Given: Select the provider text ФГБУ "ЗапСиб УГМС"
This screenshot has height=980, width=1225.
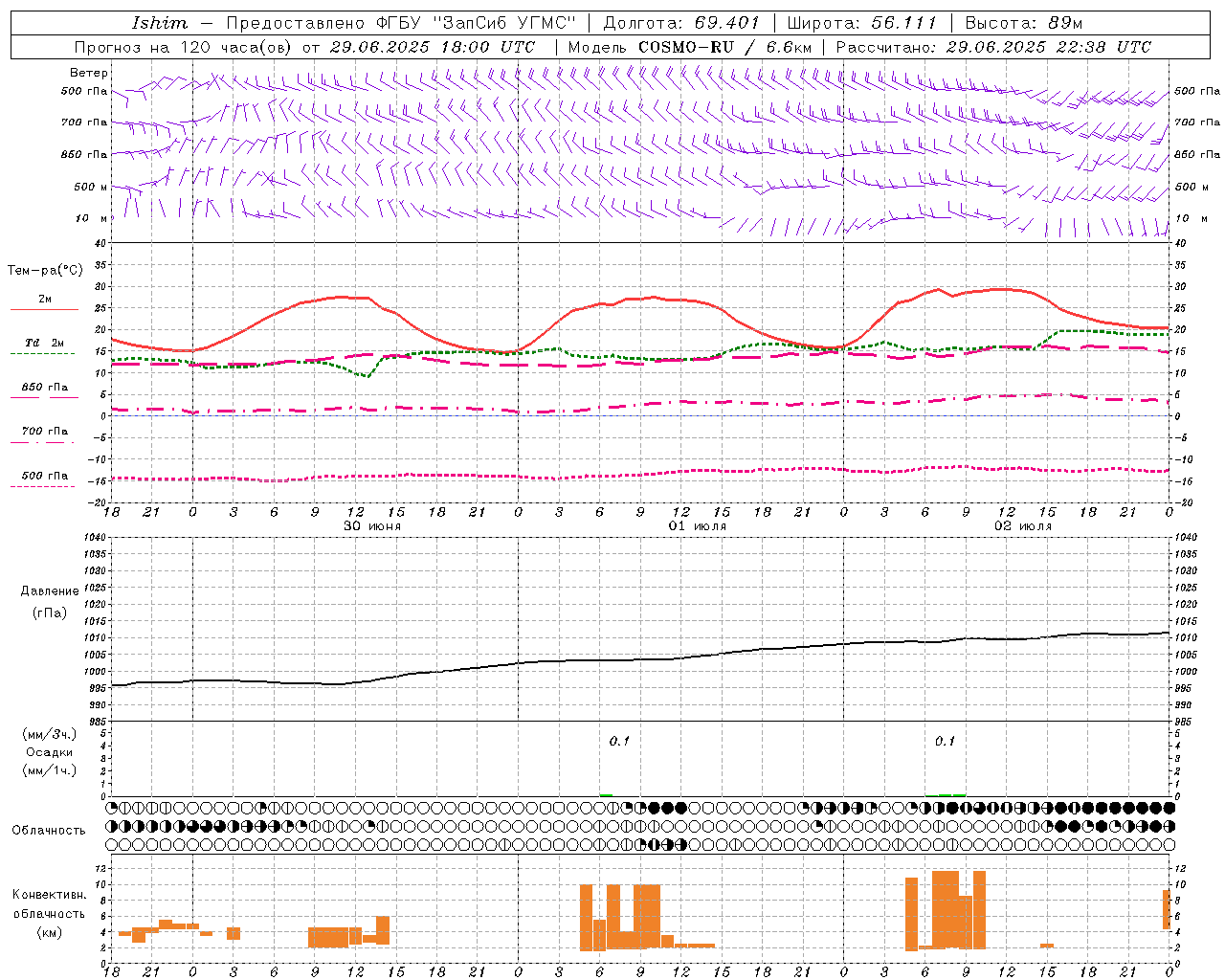Looking at the screenshot, I should tap(475, 23).
